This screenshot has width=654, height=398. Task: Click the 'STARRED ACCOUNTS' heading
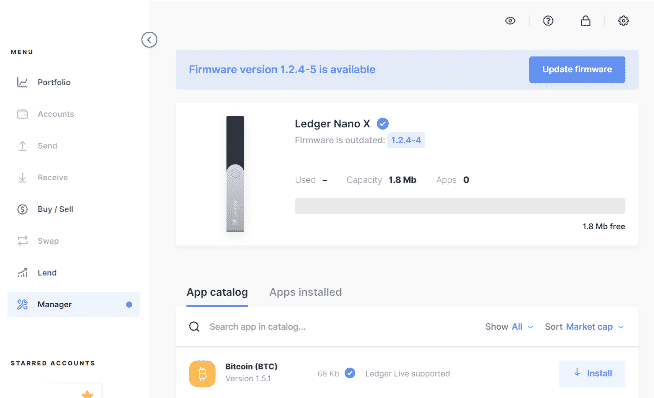[53, 363]
